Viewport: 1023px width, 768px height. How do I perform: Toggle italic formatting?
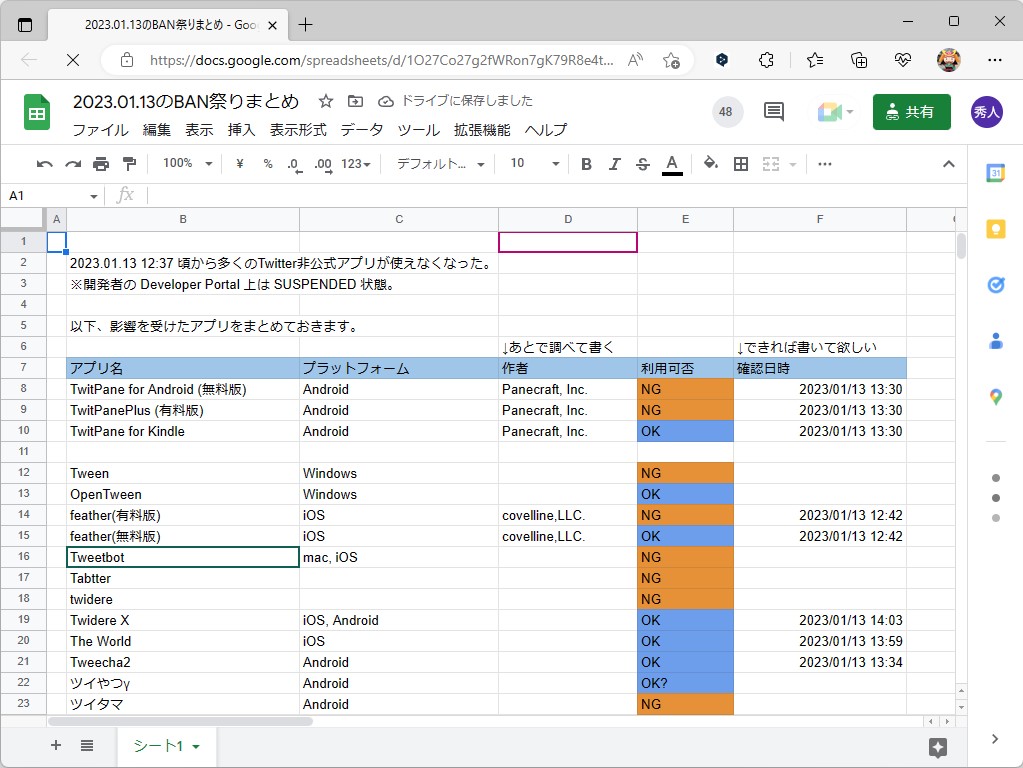[613, 163]
